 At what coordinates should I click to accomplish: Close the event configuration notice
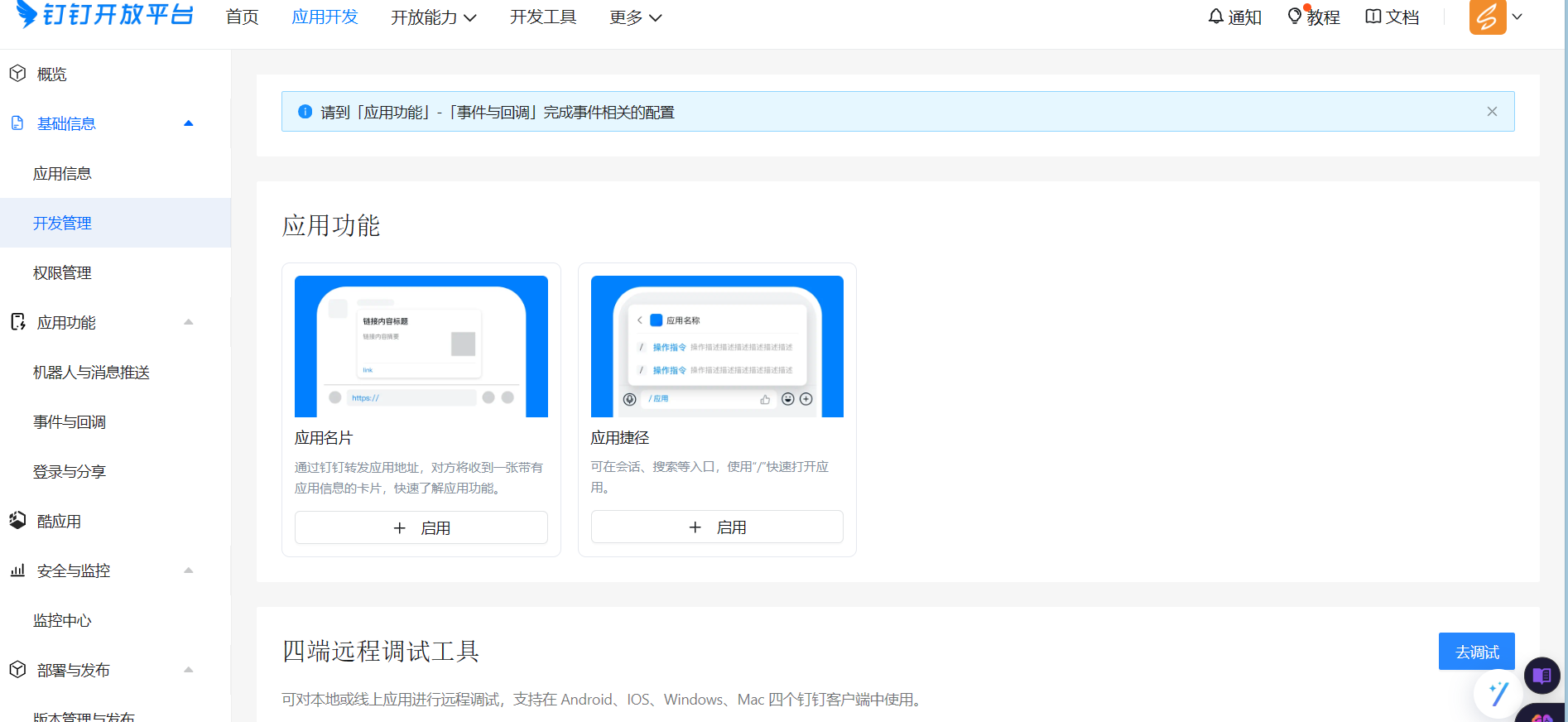click(x=1492, y=112)
